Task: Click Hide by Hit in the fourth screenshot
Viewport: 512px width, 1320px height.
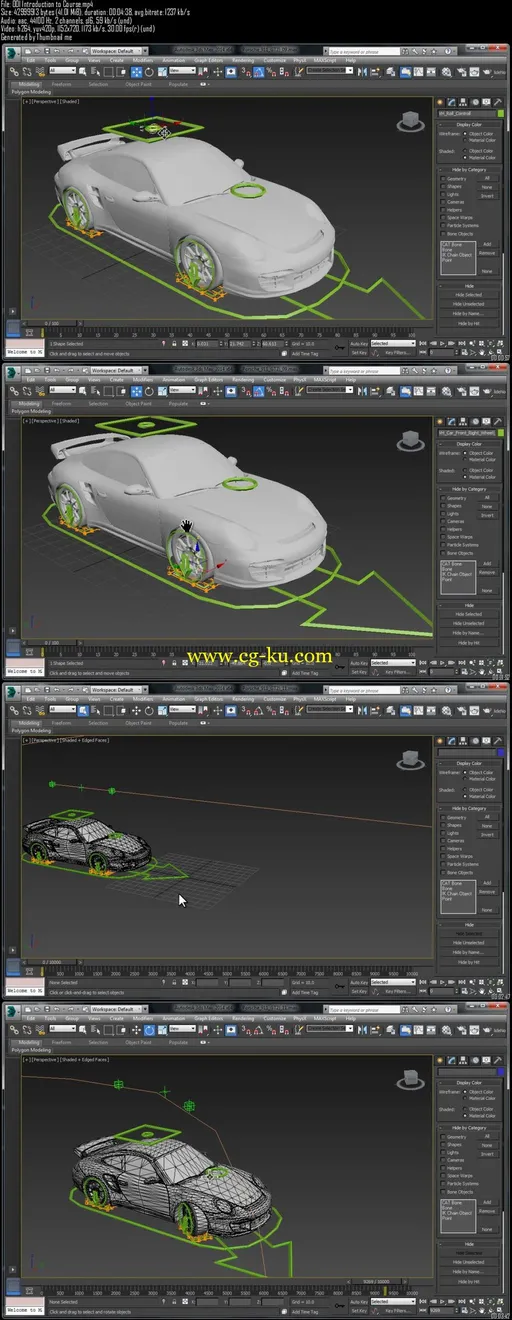Action: [x=468, y=1280]
